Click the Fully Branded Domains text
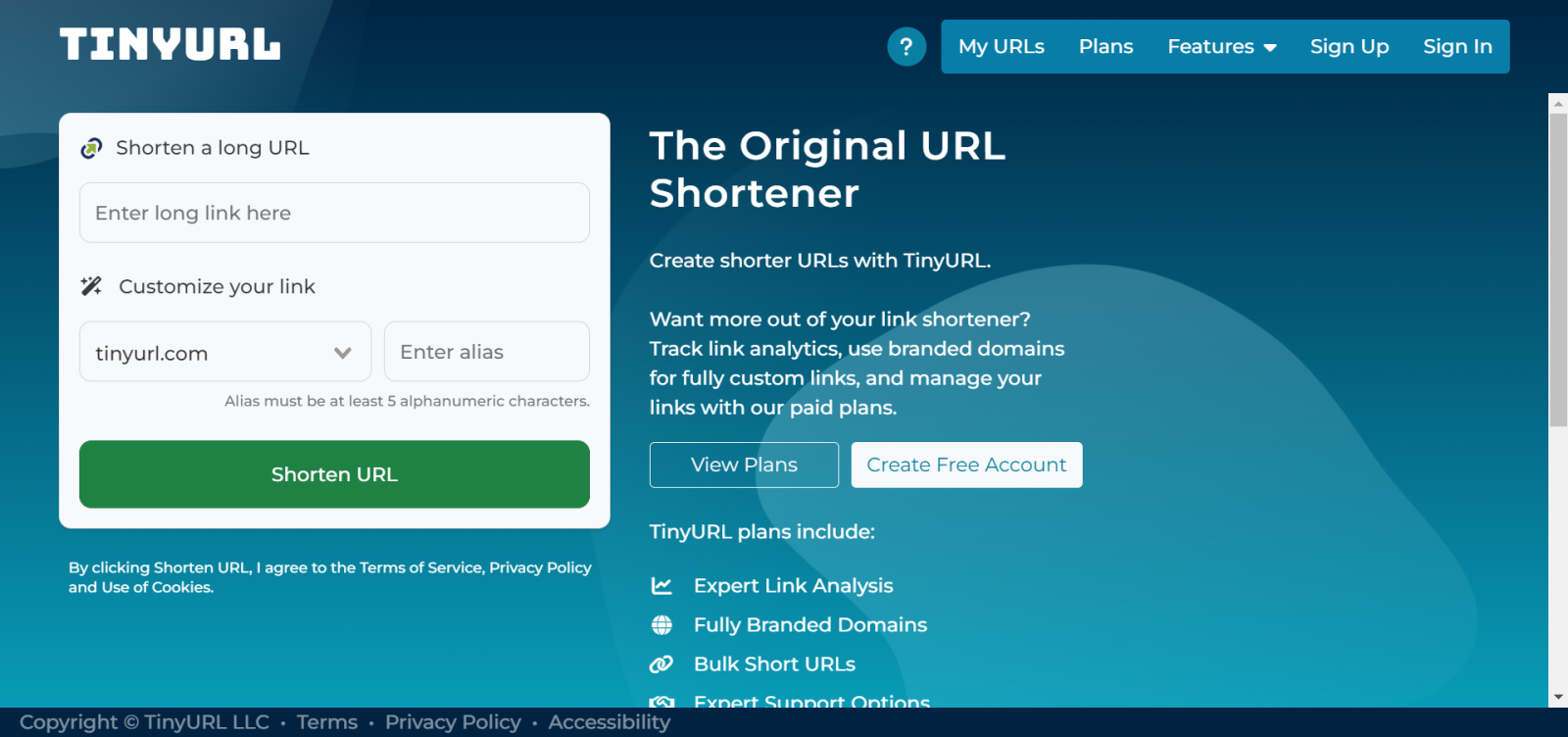The height and width of the screenshot is (737, 1568). coord(810,625)
